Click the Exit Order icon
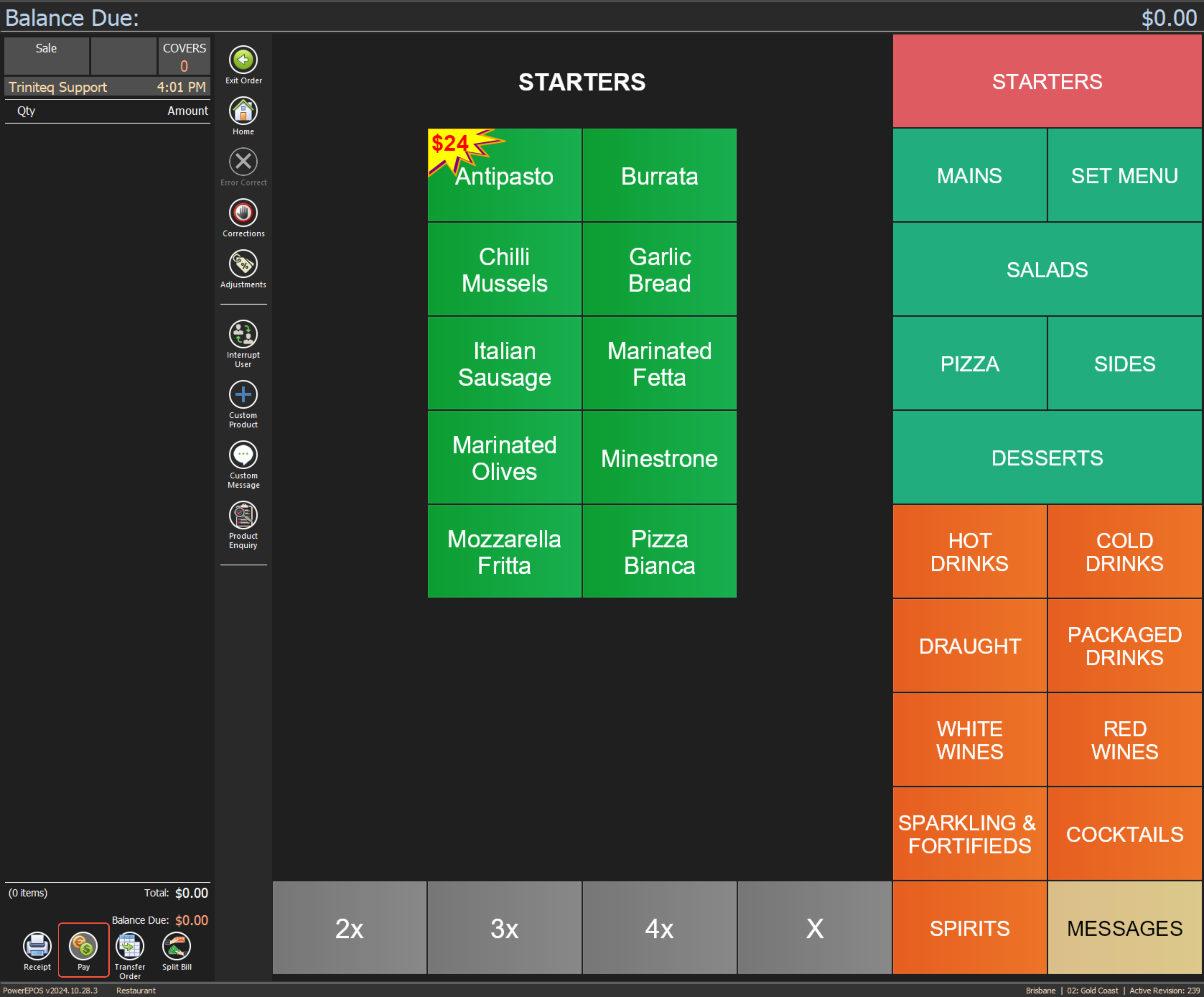 click(x=243, y=60)
